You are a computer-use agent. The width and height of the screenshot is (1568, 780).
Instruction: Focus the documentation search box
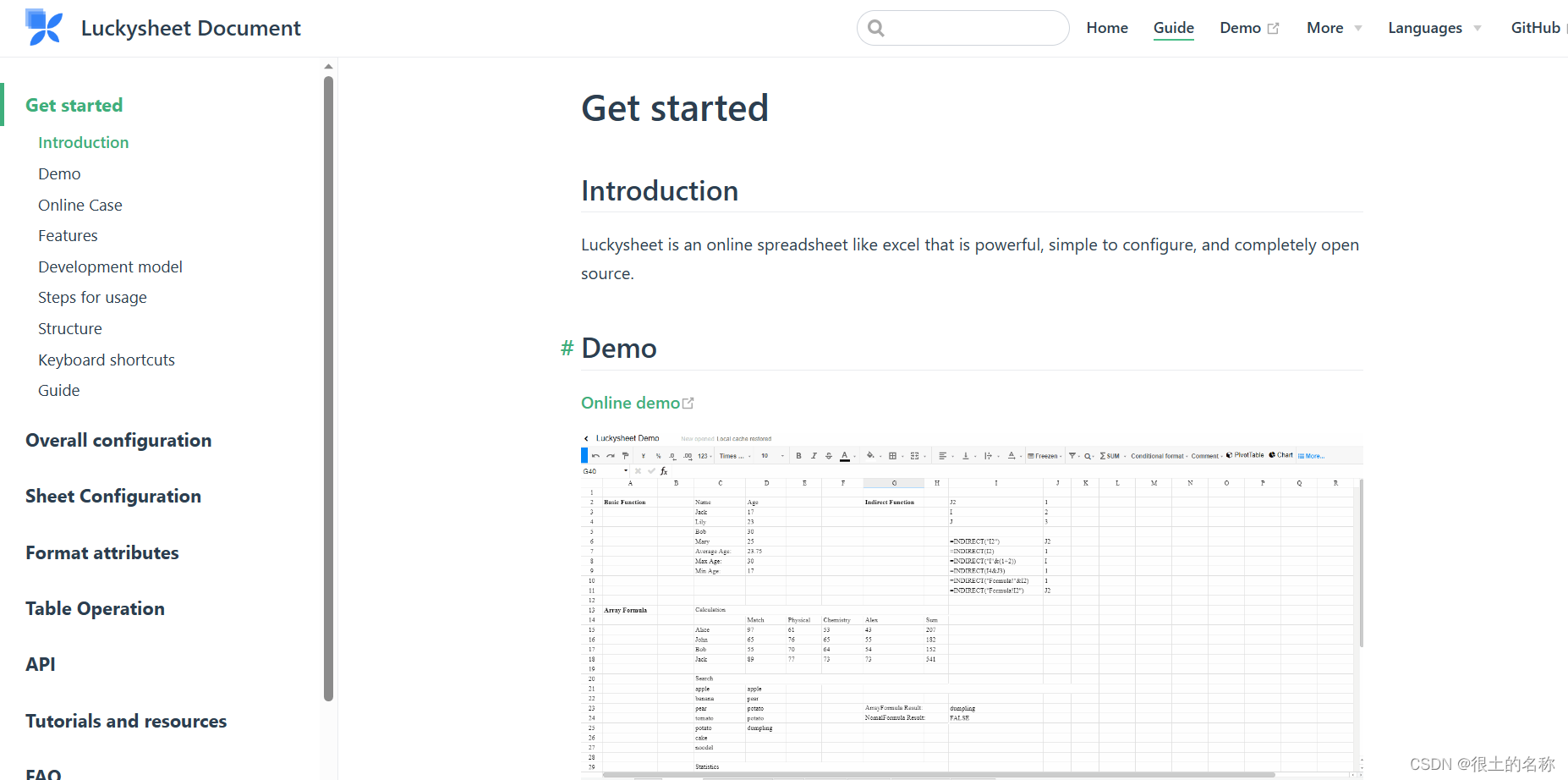point(962,28)
